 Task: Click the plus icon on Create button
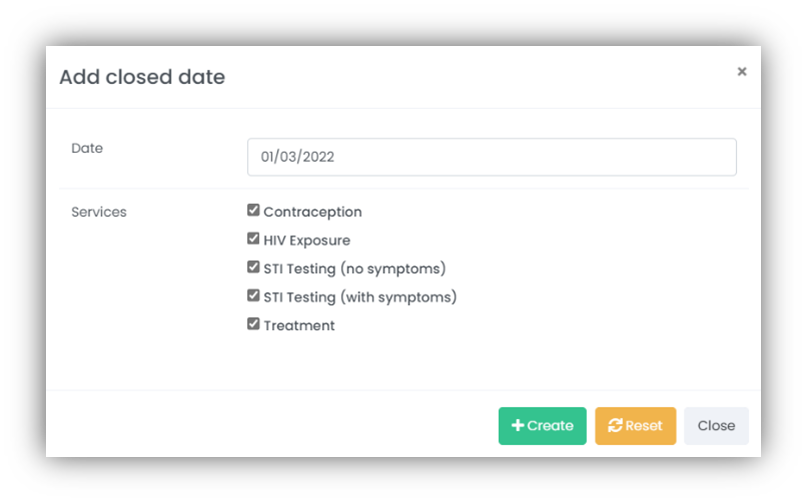click(518, 425)
